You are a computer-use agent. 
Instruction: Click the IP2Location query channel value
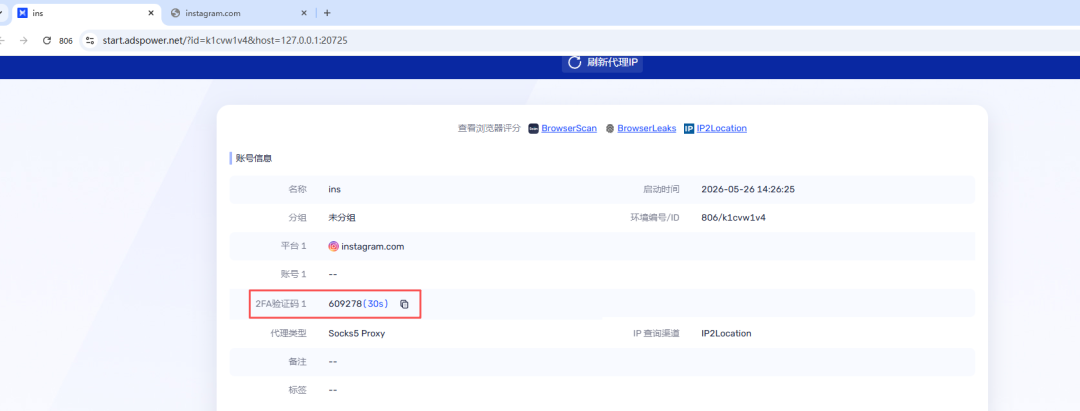click(726, 333)
